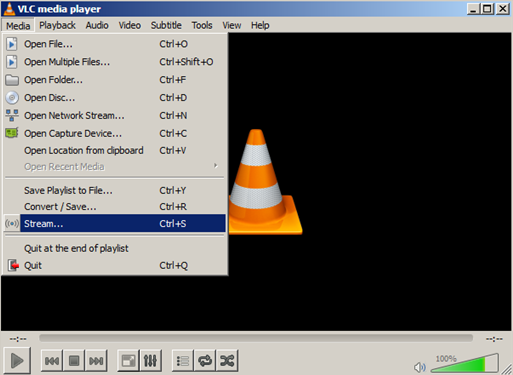Screen dimensions: 513x375
Task: Open the Help menu
Action: pyautogui.click(x=260, y=25)
